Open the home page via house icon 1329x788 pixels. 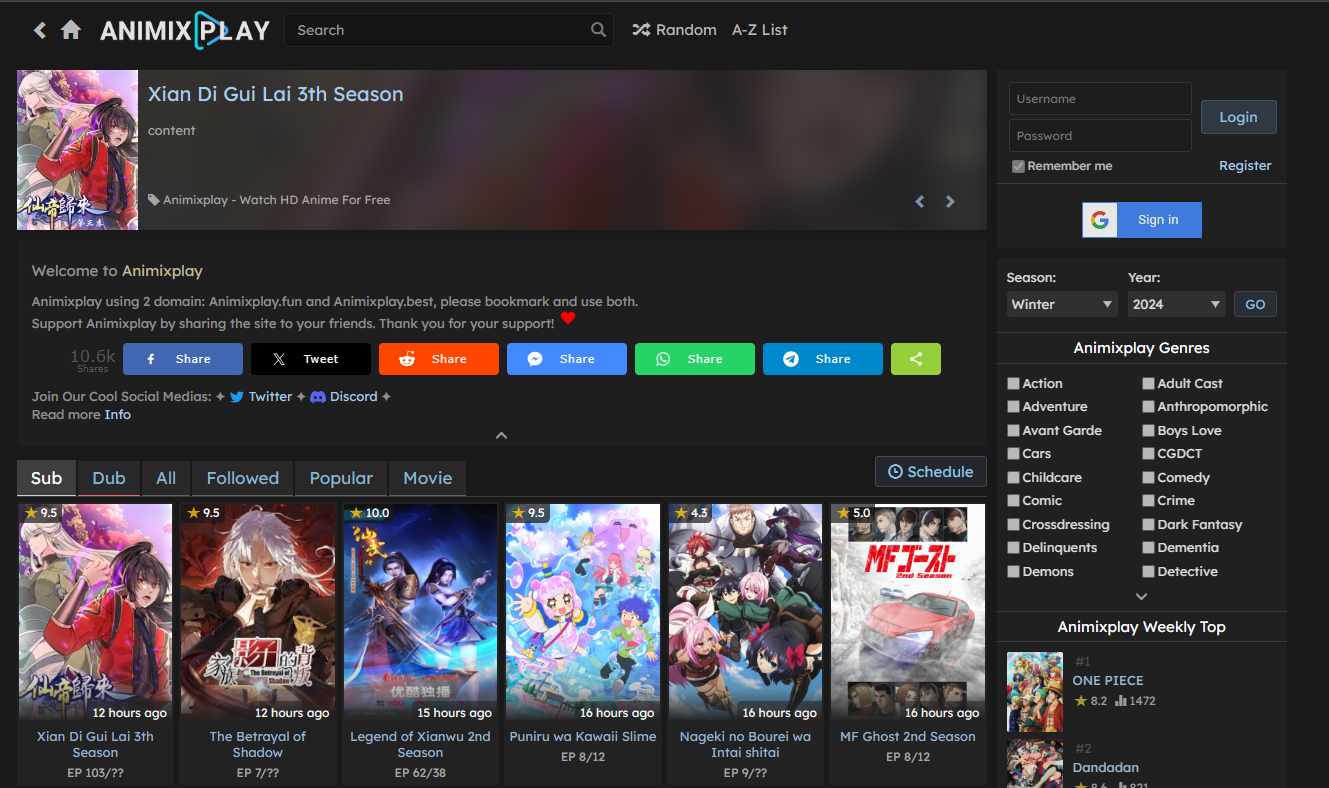71,30
